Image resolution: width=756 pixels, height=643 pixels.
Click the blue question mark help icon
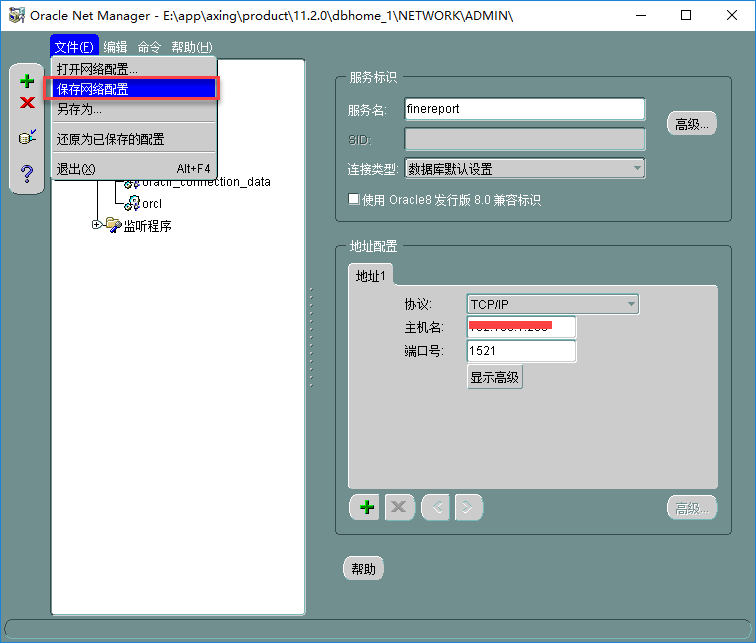27,173
